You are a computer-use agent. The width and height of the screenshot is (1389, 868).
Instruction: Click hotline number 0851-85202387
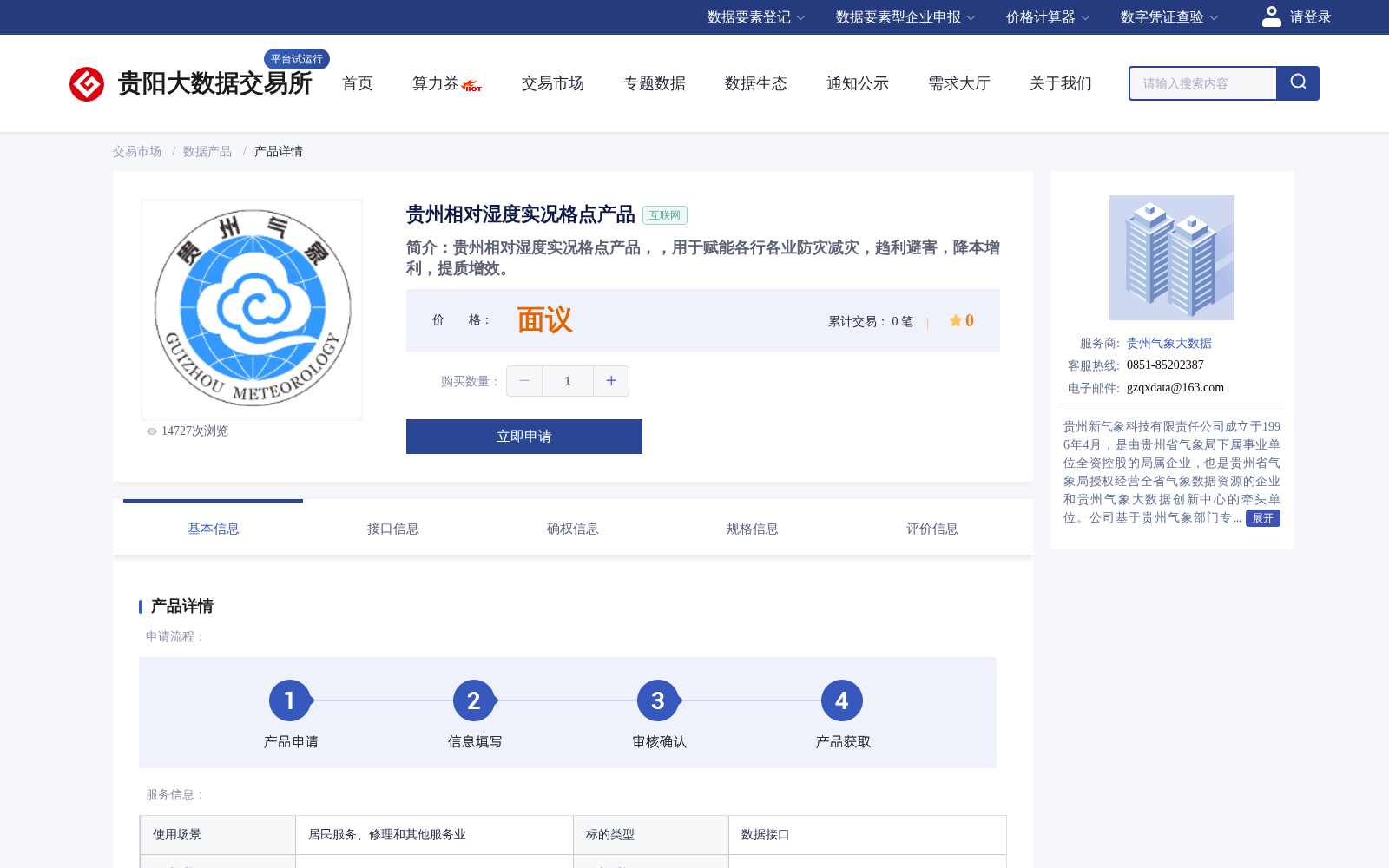coord(1165,365)
